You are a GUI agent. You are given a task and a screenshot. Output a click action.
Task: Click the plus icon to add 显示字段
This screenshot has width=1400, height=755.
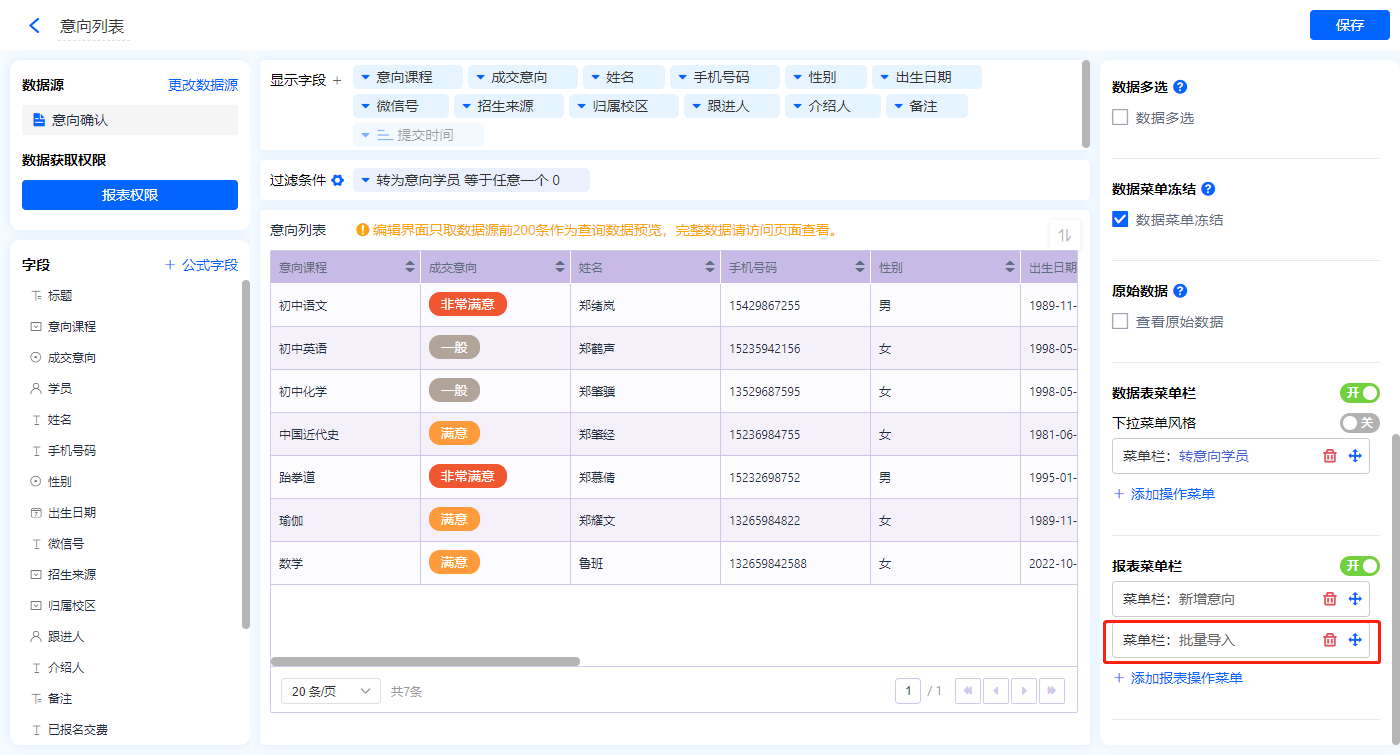coord(337,80)
